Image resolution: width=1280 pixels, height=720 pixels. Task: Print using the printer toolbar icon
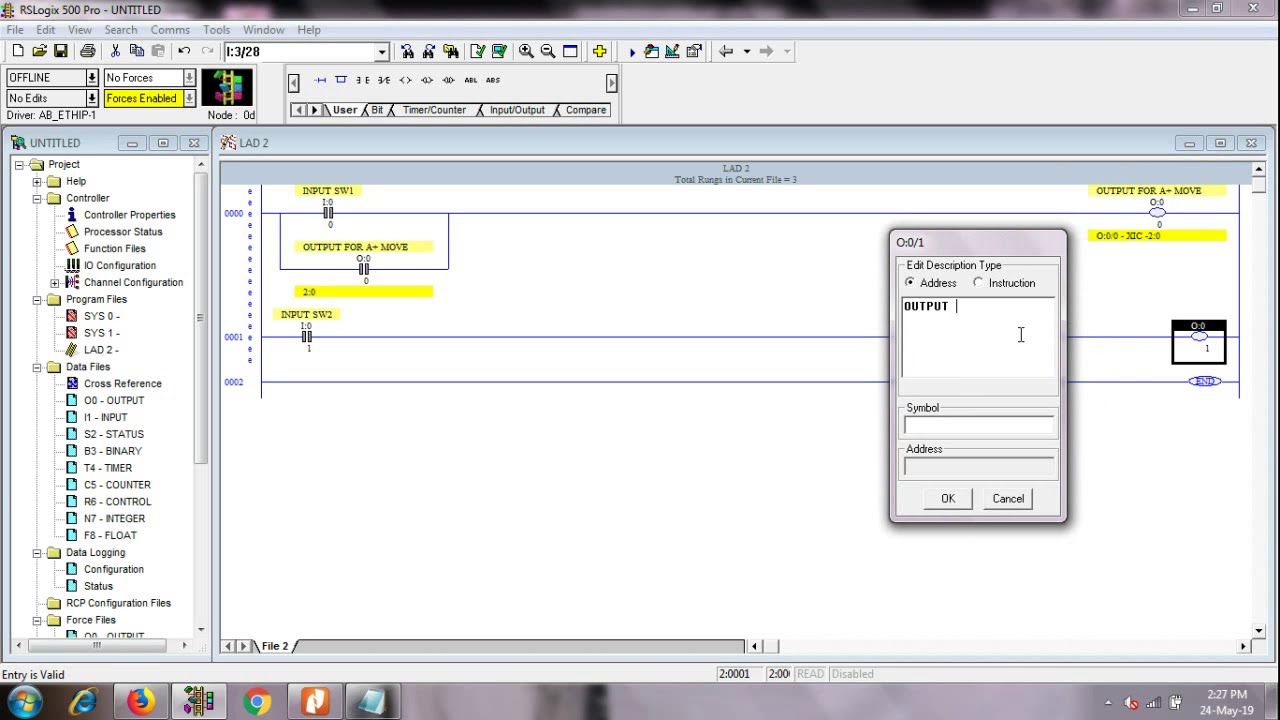(87, 51)
